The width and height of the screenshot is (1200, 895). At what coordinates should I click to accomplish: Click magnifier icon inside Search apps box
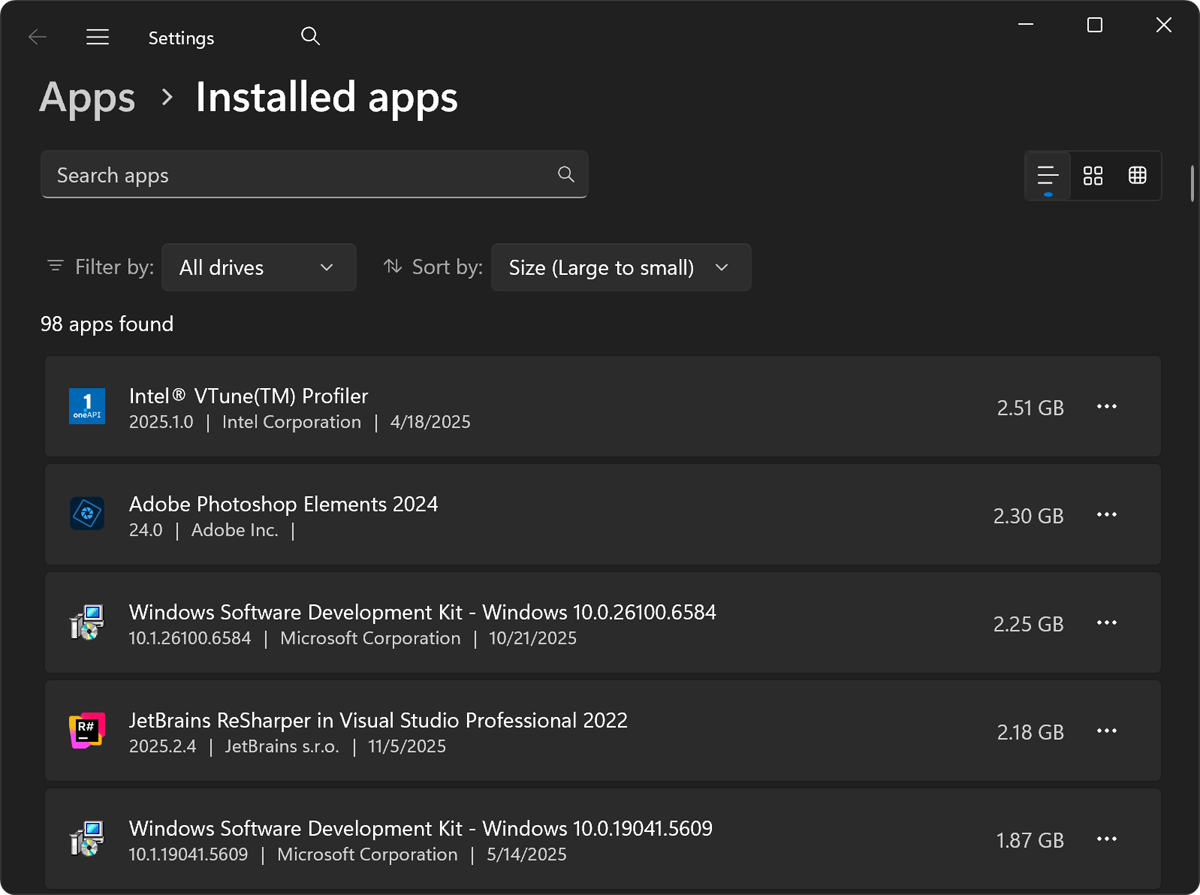pos(566,175)
